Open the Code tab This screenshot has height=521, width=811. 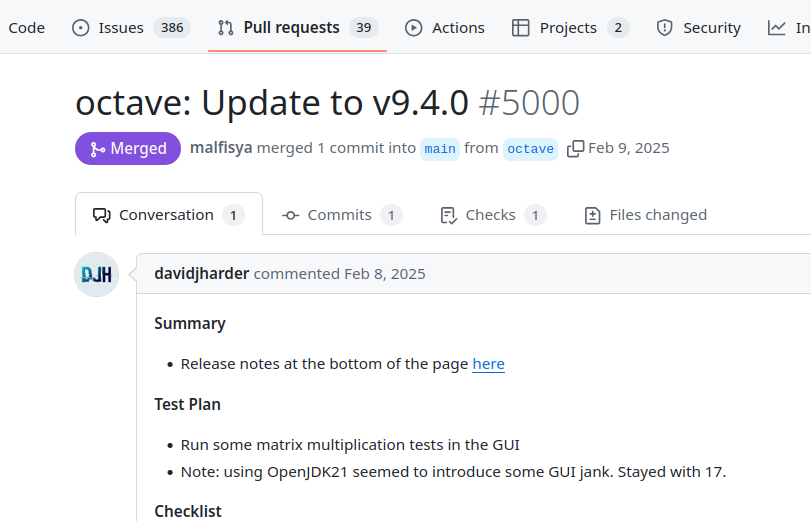coord(26,28)
